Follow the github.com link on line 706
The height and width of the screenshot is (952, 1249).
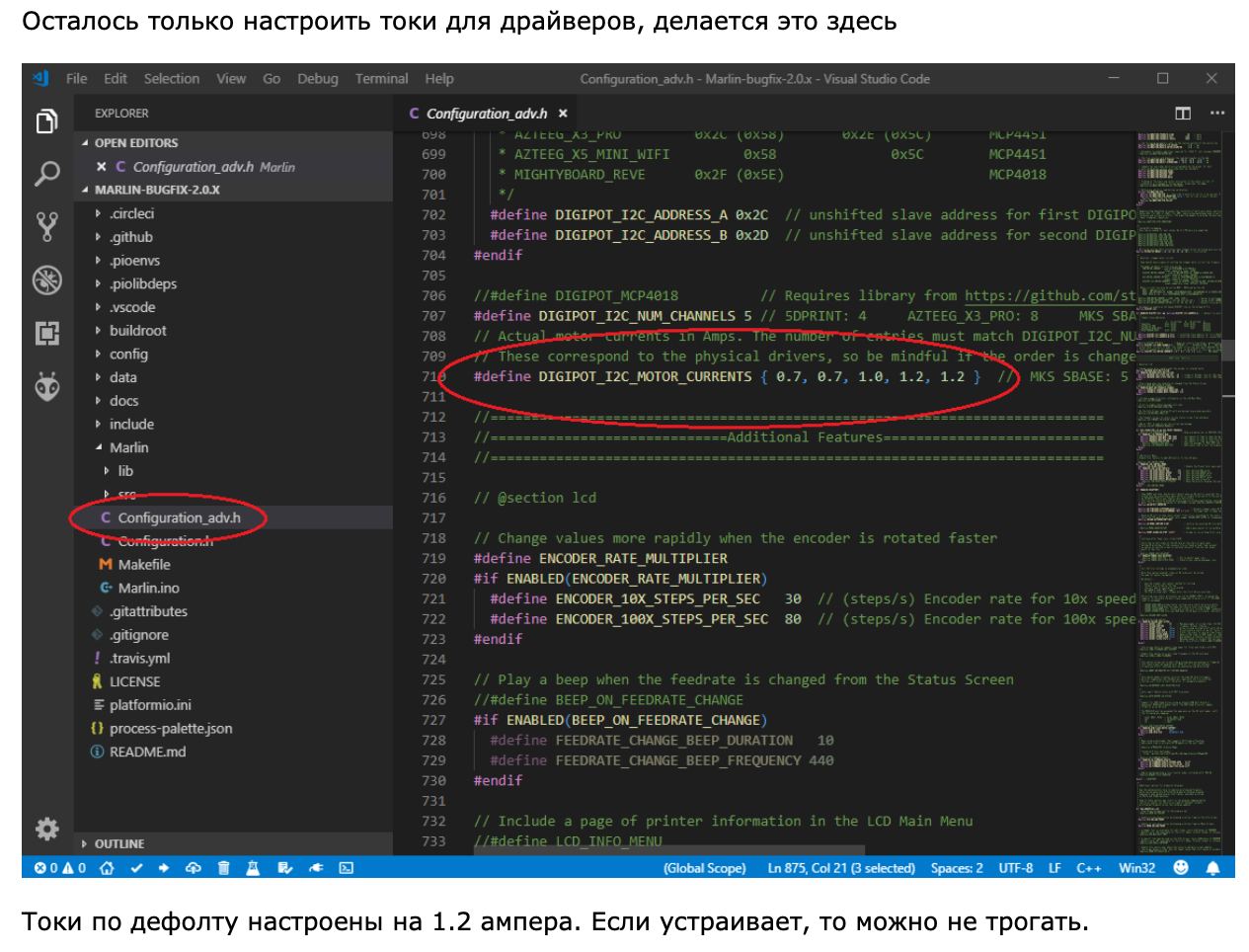tap(1050, 295)
